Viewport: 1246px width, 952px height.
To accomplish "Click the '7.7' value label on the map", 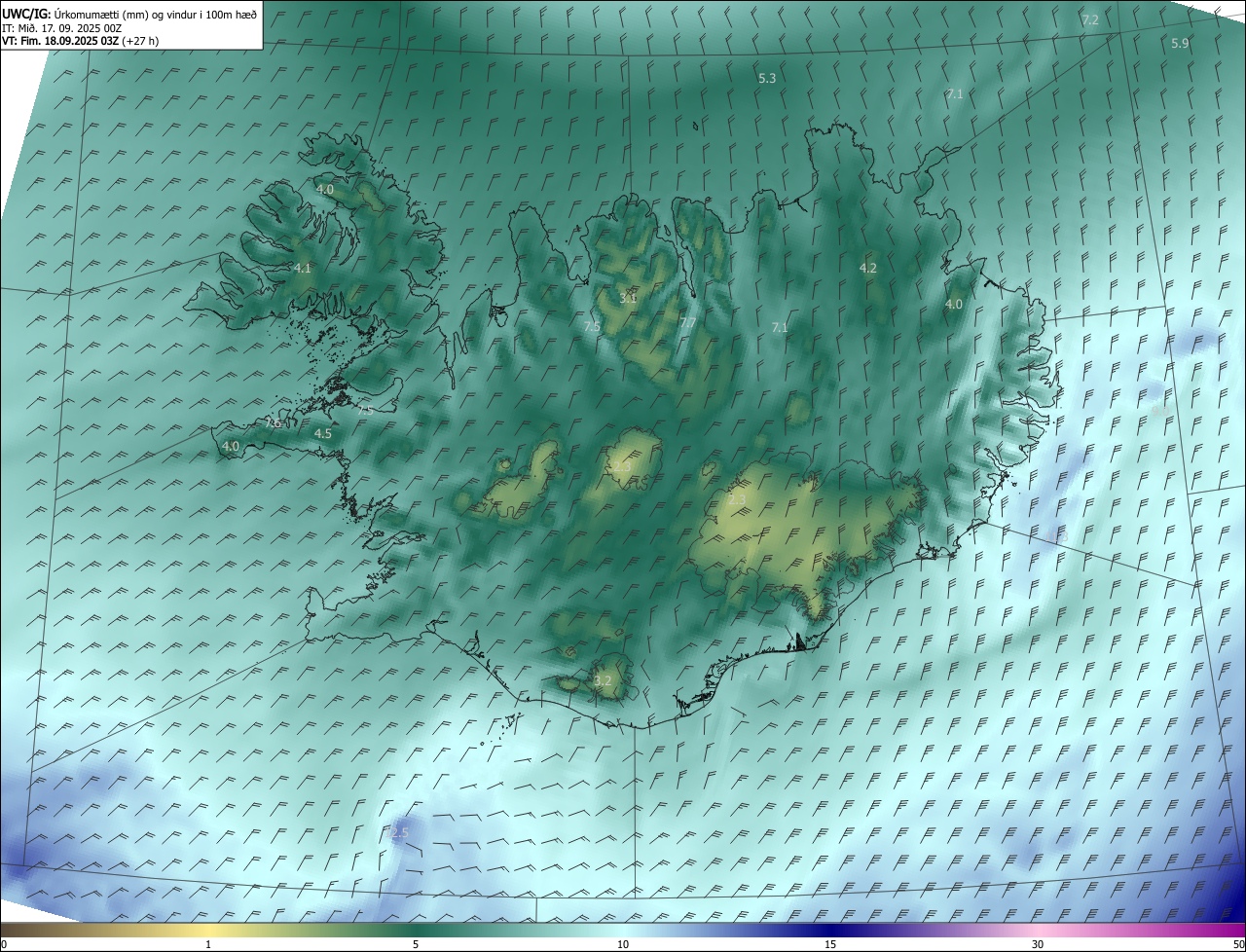I will point(687,323).
